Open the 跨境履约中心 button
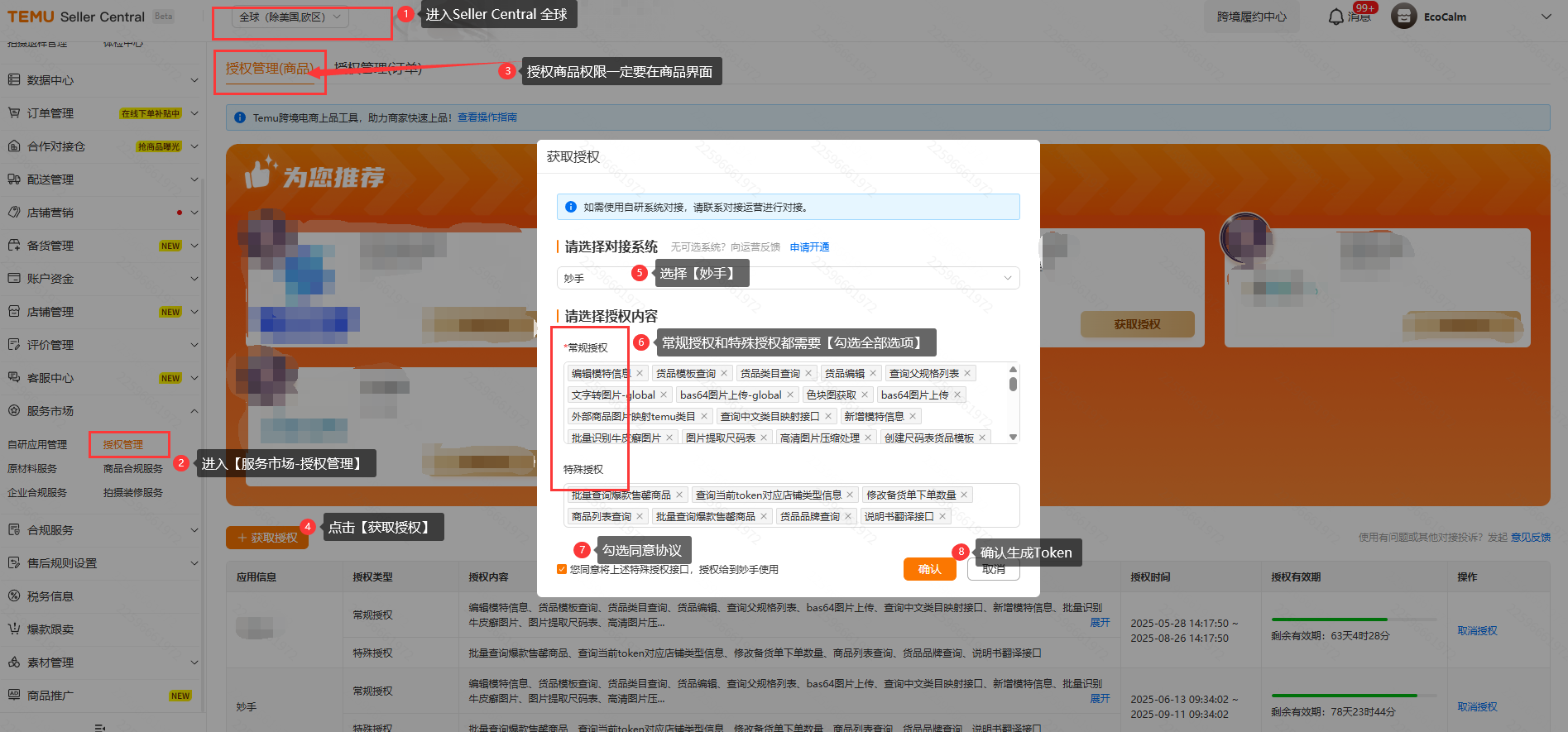 pos(1252,17)
